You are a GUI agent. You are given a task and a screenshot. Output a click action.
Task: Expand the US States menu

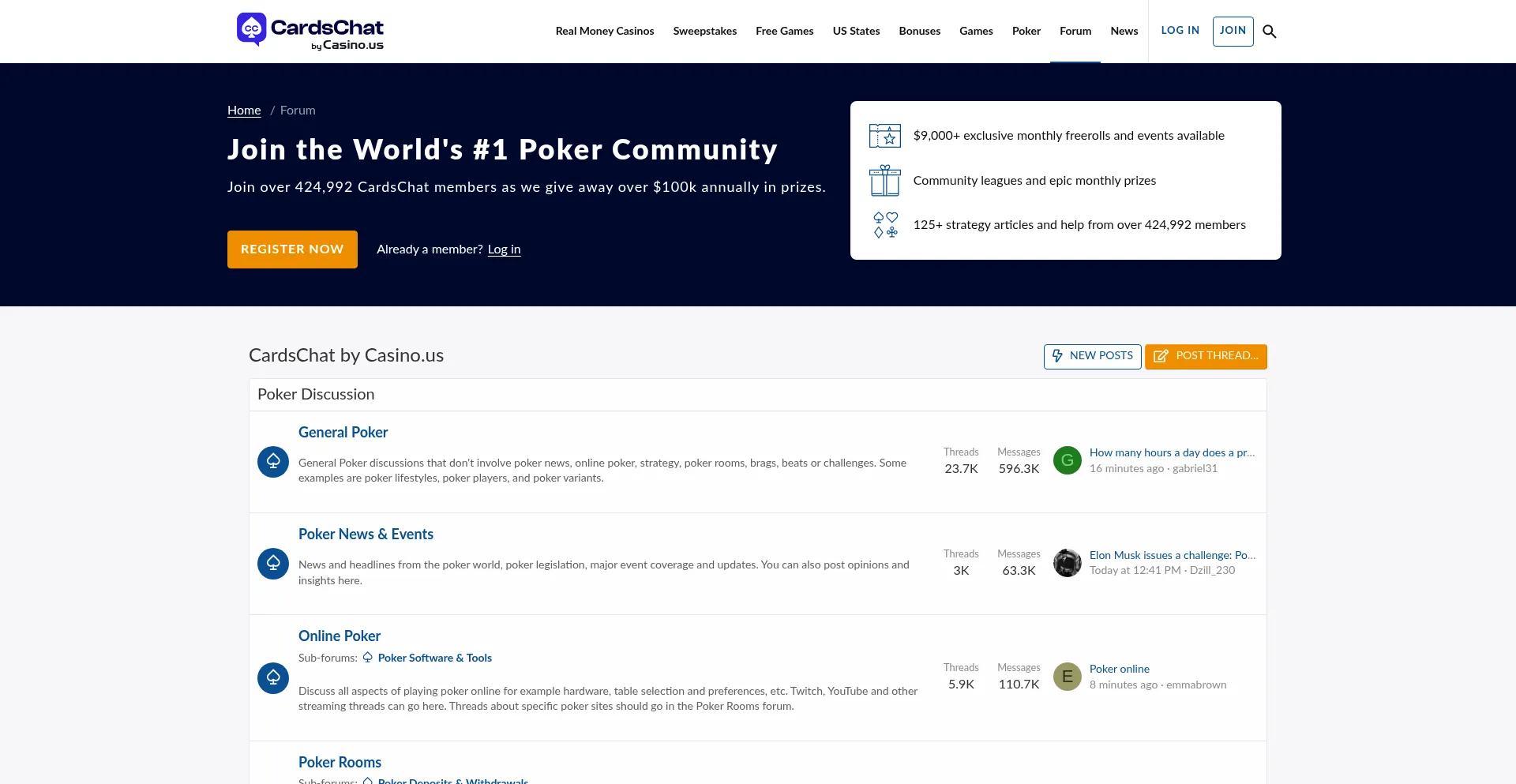tap(856, 32)
